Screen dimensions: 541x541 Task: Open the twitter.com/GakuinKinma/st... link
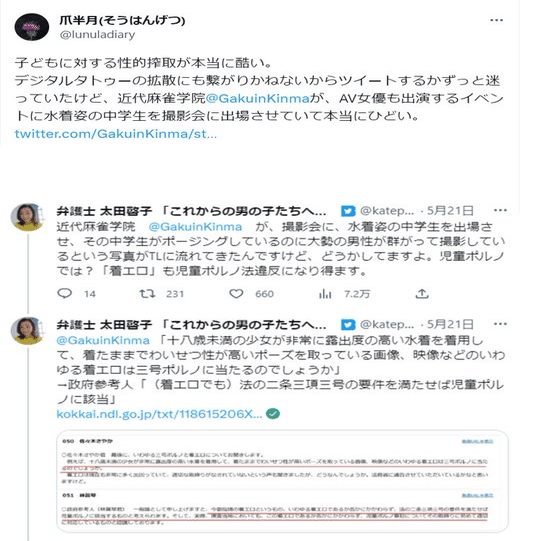tap(116, 134)
